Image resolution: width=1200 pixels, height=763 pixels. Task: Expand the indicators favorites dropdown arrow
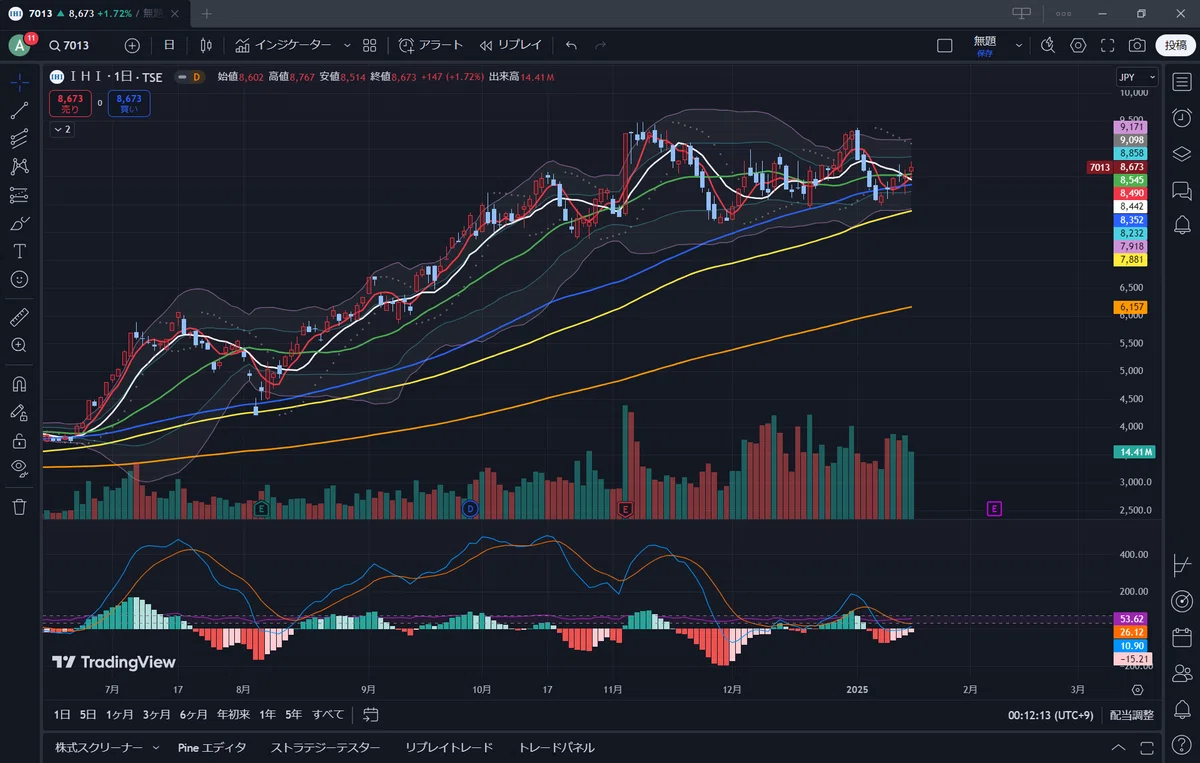pos(347,45)
